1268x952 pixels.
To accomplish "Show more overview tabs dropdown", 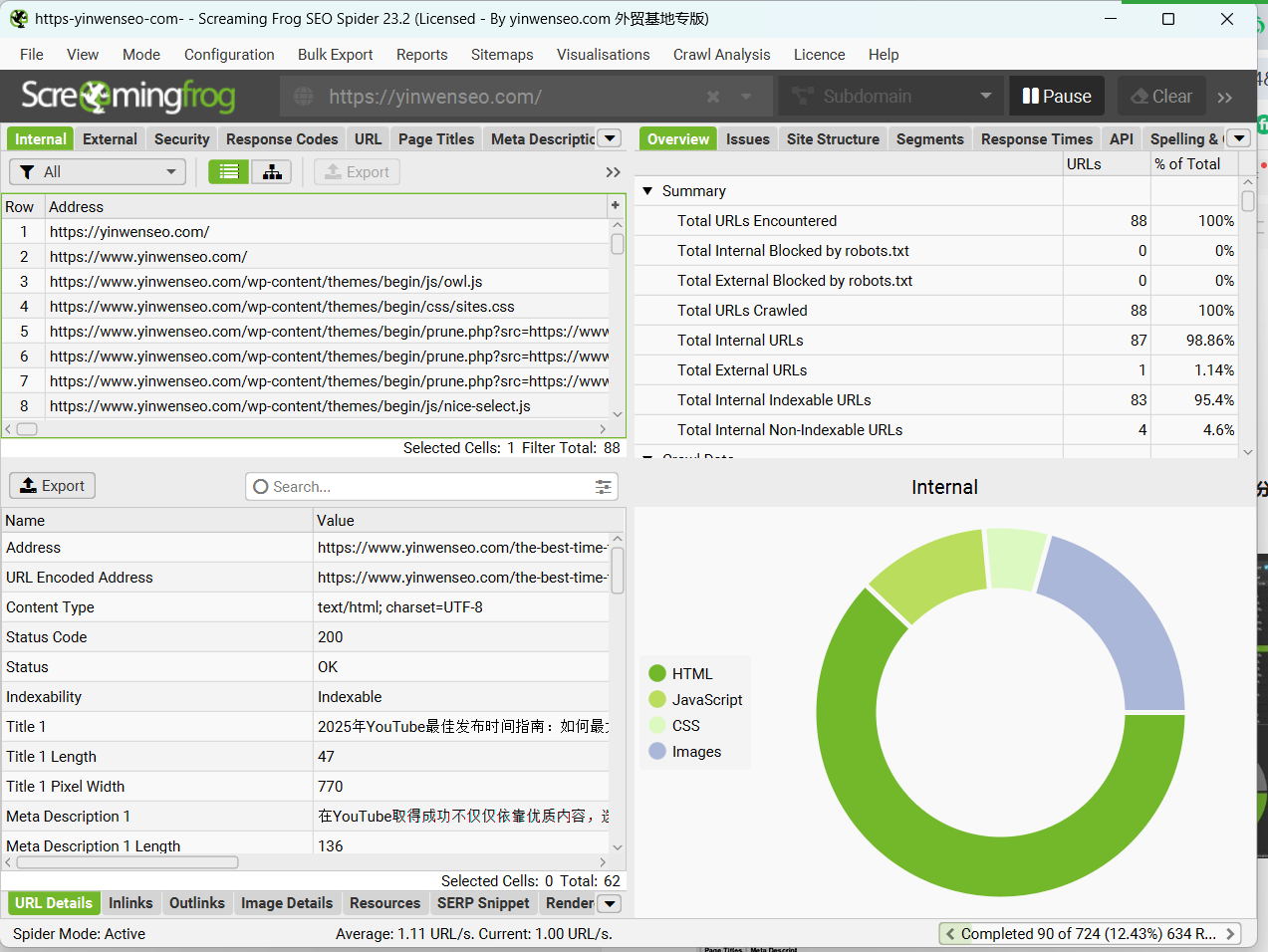I will pyautogui.click(x=1239, y=139).
